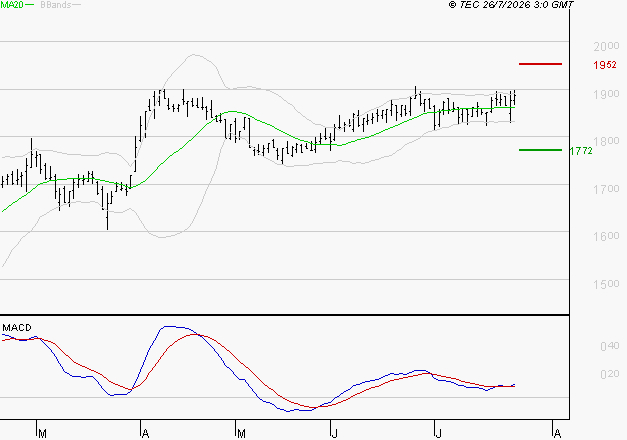Click the first M month marker
The image size is (627, 440).
pos(42,434)
